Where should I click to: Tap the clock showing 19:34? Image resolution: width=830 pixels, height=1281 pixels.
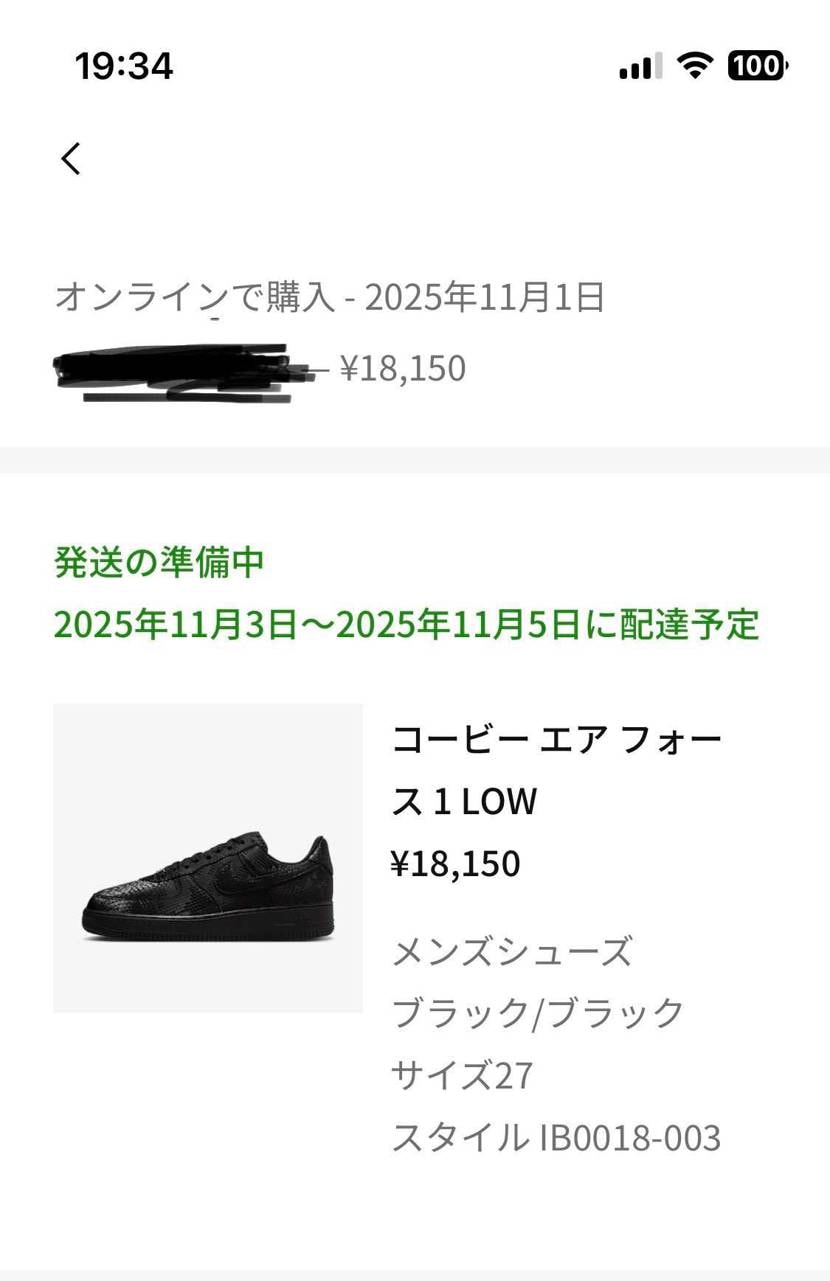tap(123, 65)
